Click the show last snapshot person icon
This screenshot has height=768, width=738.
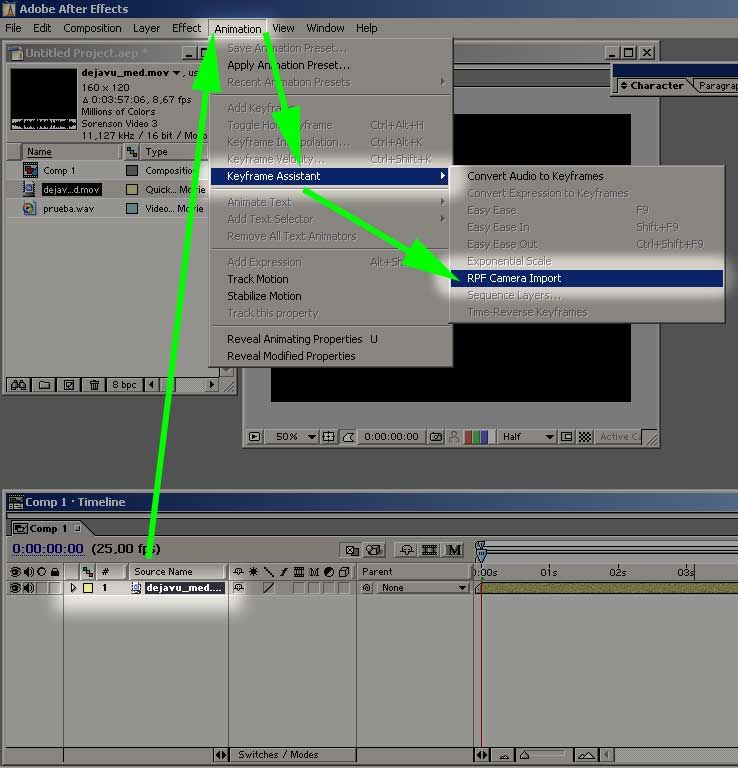coord(454,436)
